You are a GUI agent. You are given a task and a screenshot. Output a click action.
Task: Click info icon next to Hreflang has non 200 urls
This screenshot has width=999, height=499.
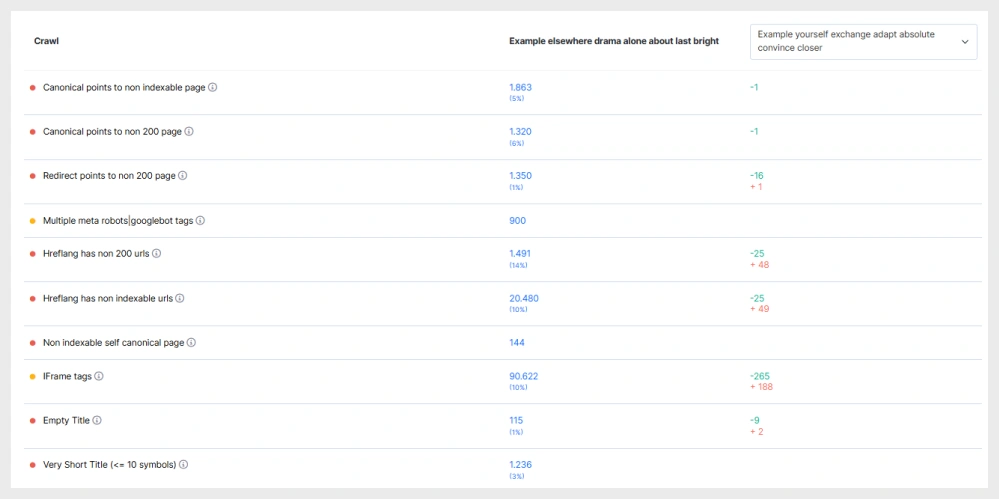point(156,253)
